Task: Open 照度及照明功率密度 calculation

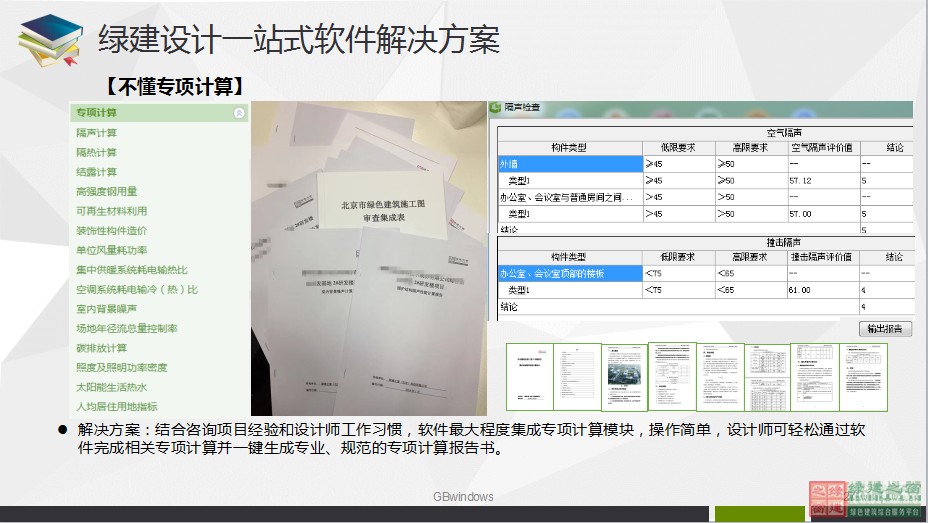Action: pyautogui.click(x=121, y=367)
